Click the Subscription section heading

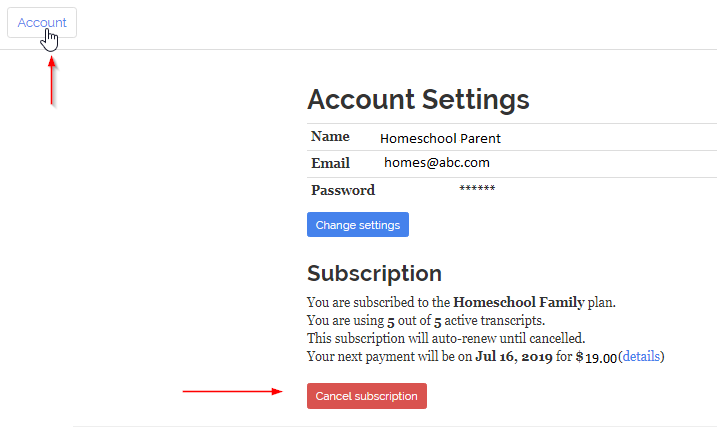(374, 273)
